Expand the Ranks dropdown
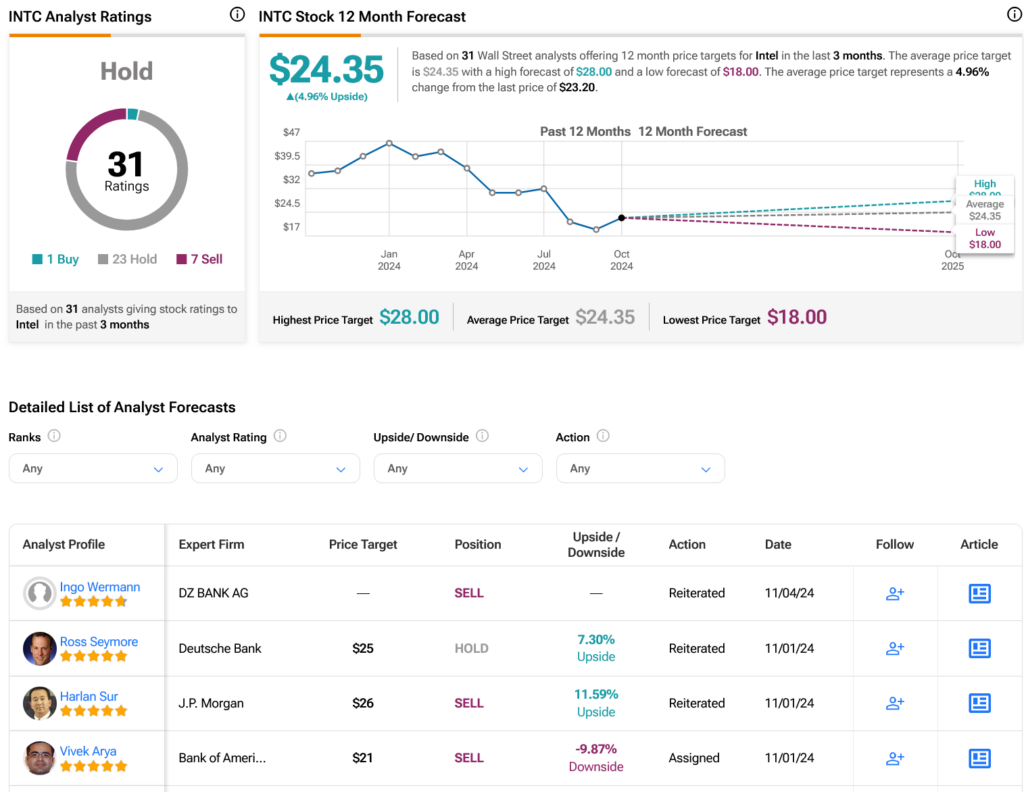This screenshot has width=1024, height=792. pos(93,468)
